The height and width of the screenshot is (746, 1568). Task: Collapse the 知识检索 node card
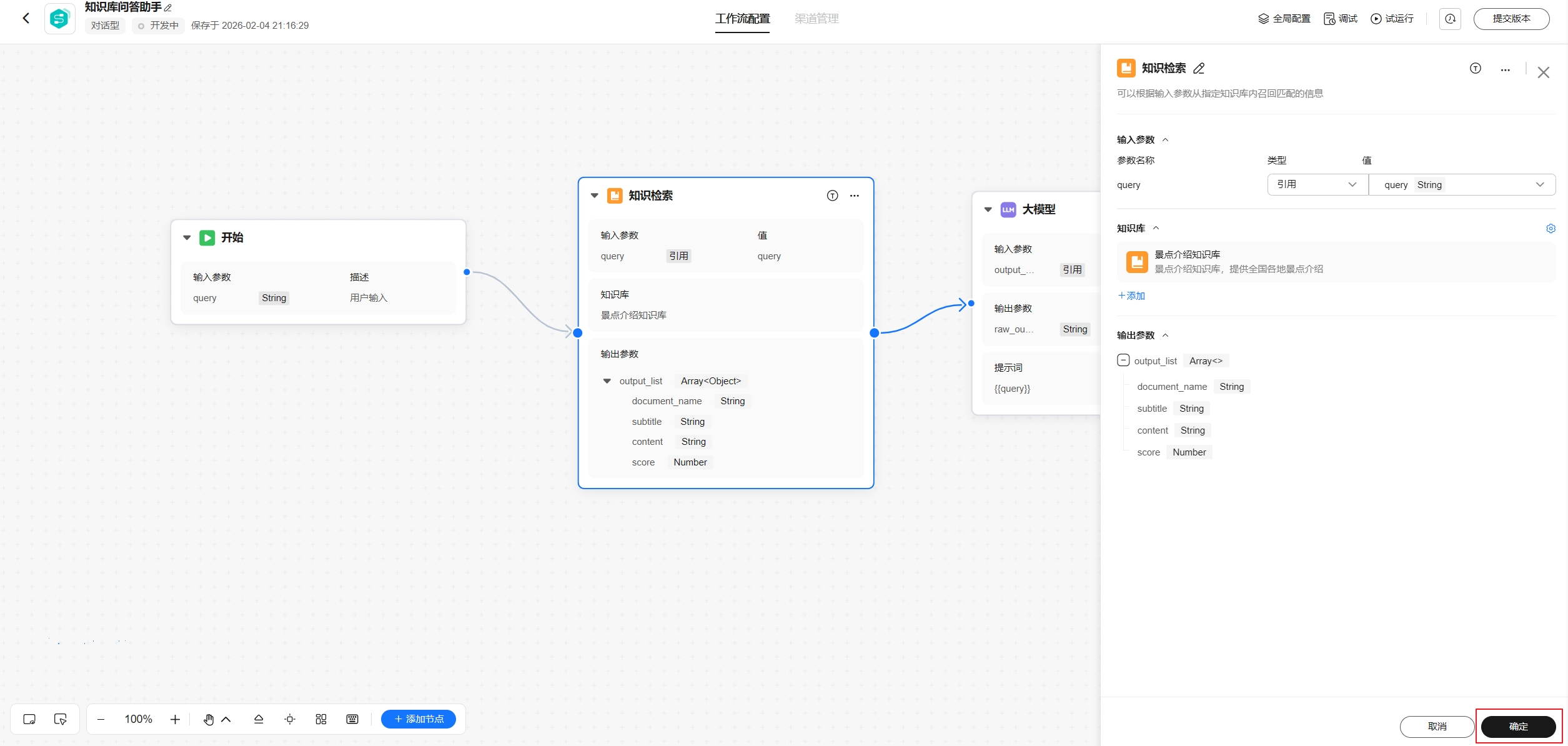tap(594, 196)
